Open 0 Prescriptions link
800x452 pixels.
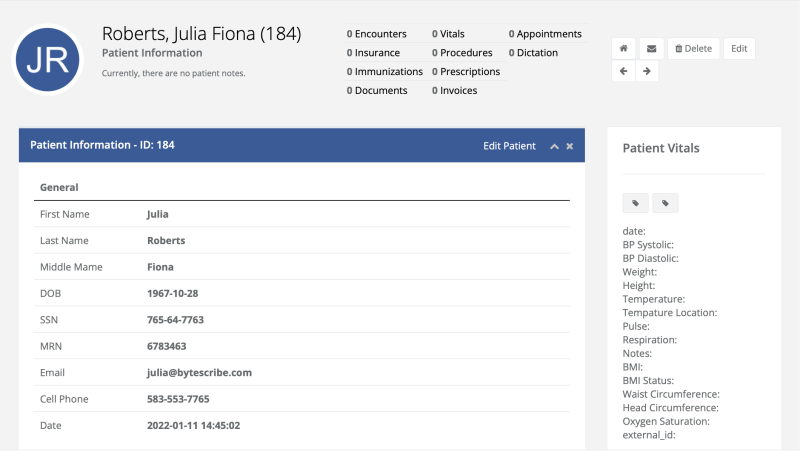pyautogui.click(x=466, y=71)
